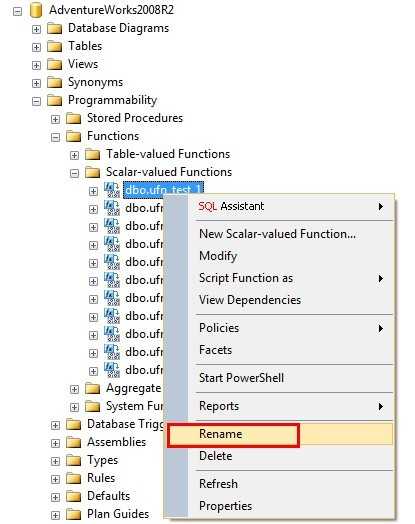Click the Scalar-valued Functions folder icon

(93, 172)
